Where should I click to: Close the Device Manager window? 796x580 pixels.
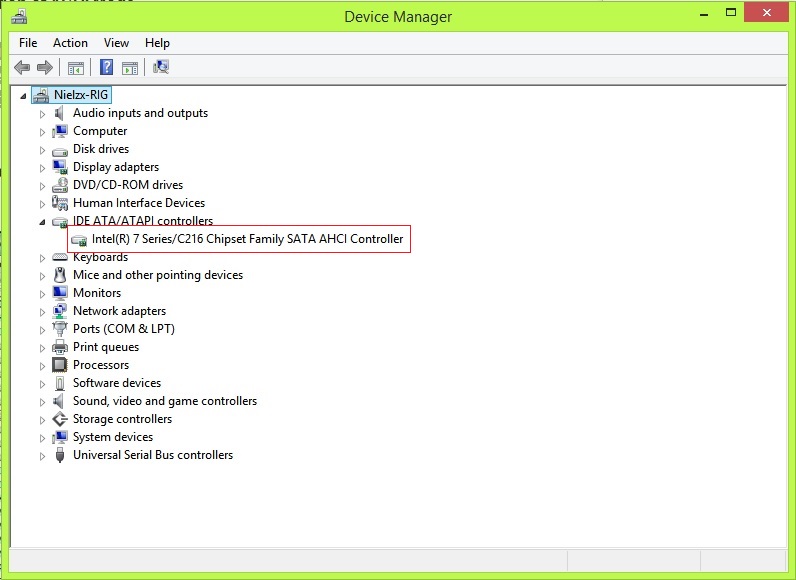pos(767,13)
